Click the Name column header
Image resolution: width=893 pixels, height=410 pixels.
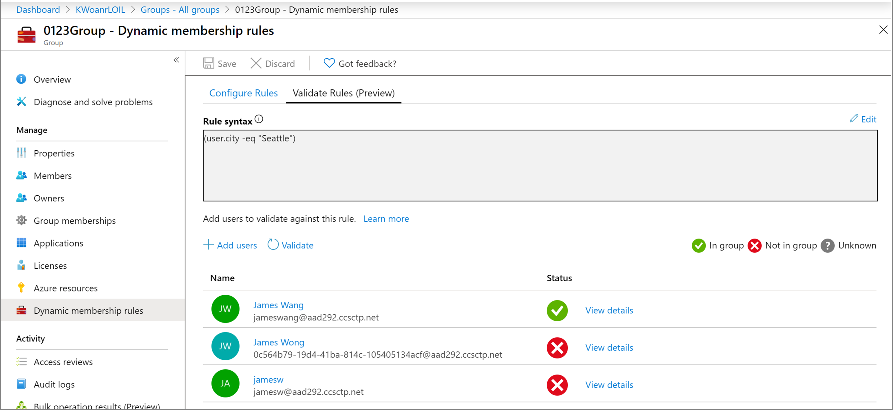point(223,278)
